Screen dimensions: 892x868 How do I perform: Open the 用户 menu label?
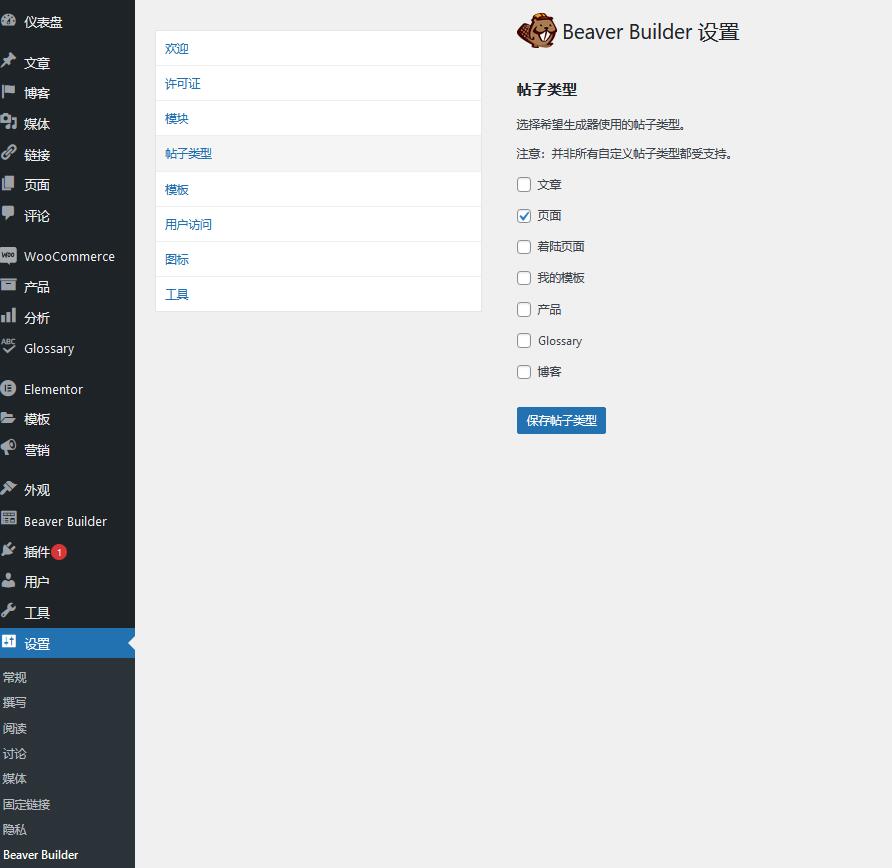tap(37, 582)
